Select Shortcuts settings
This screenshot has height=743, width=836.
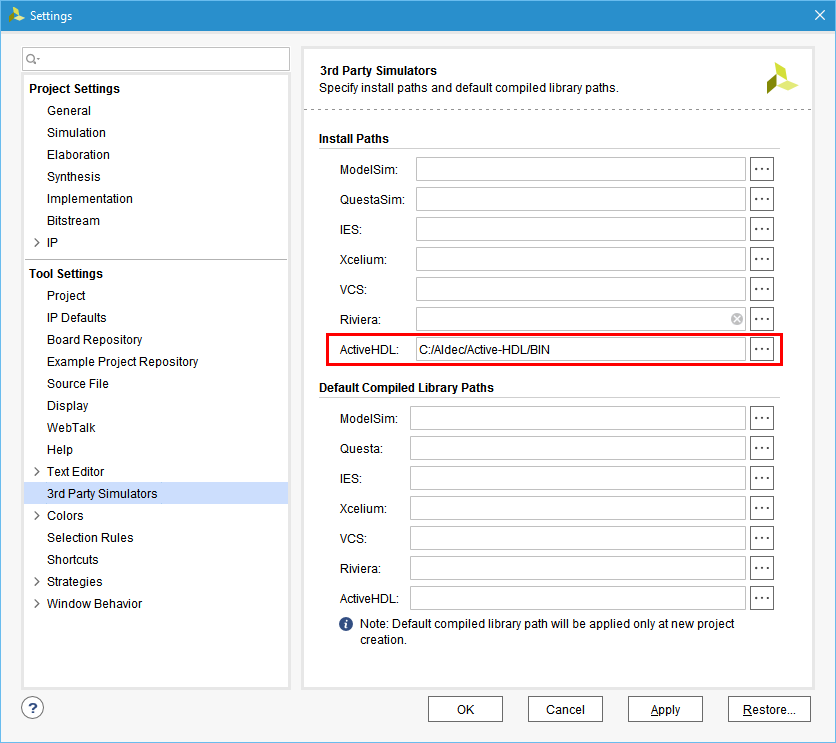[x=73, y=560]
